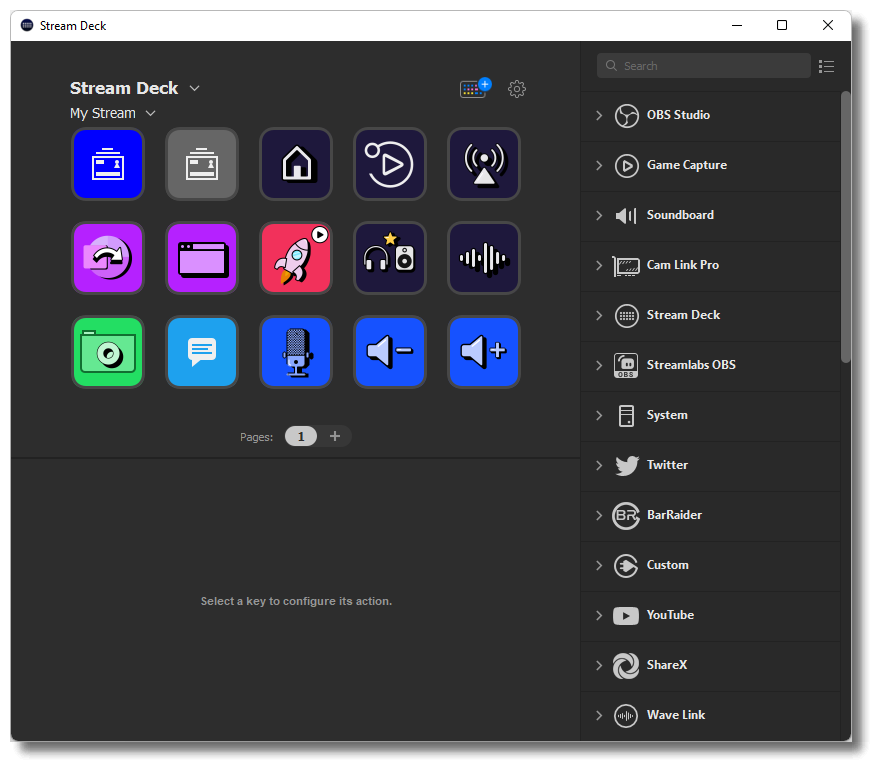
Task: Close the Stream Deck window
Action: tap(828, 25)
